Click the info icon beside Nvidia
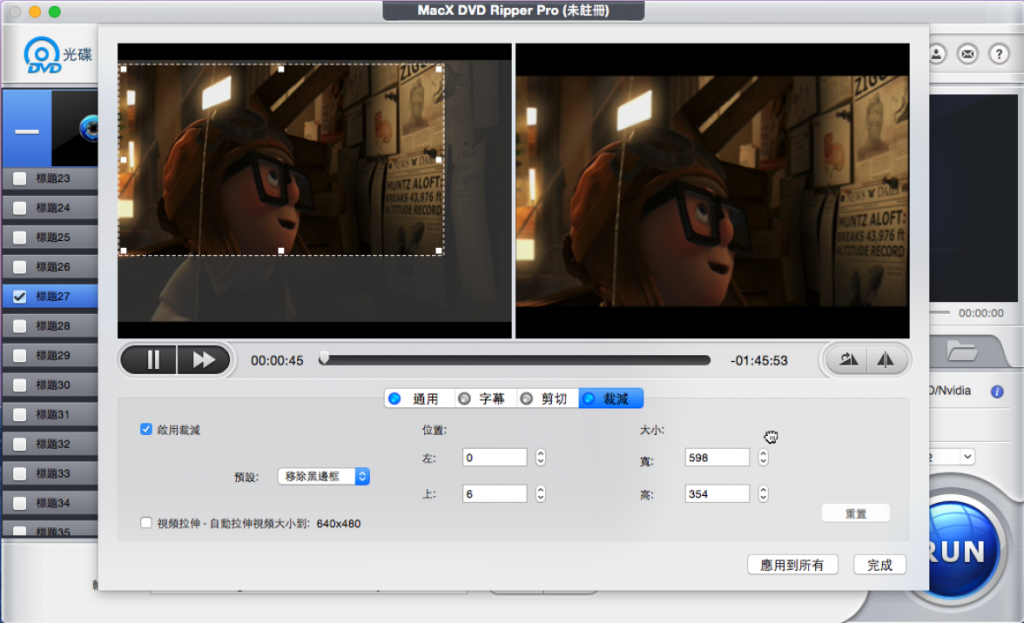This screenshot has width=1024, height=623. click(997, 391)
